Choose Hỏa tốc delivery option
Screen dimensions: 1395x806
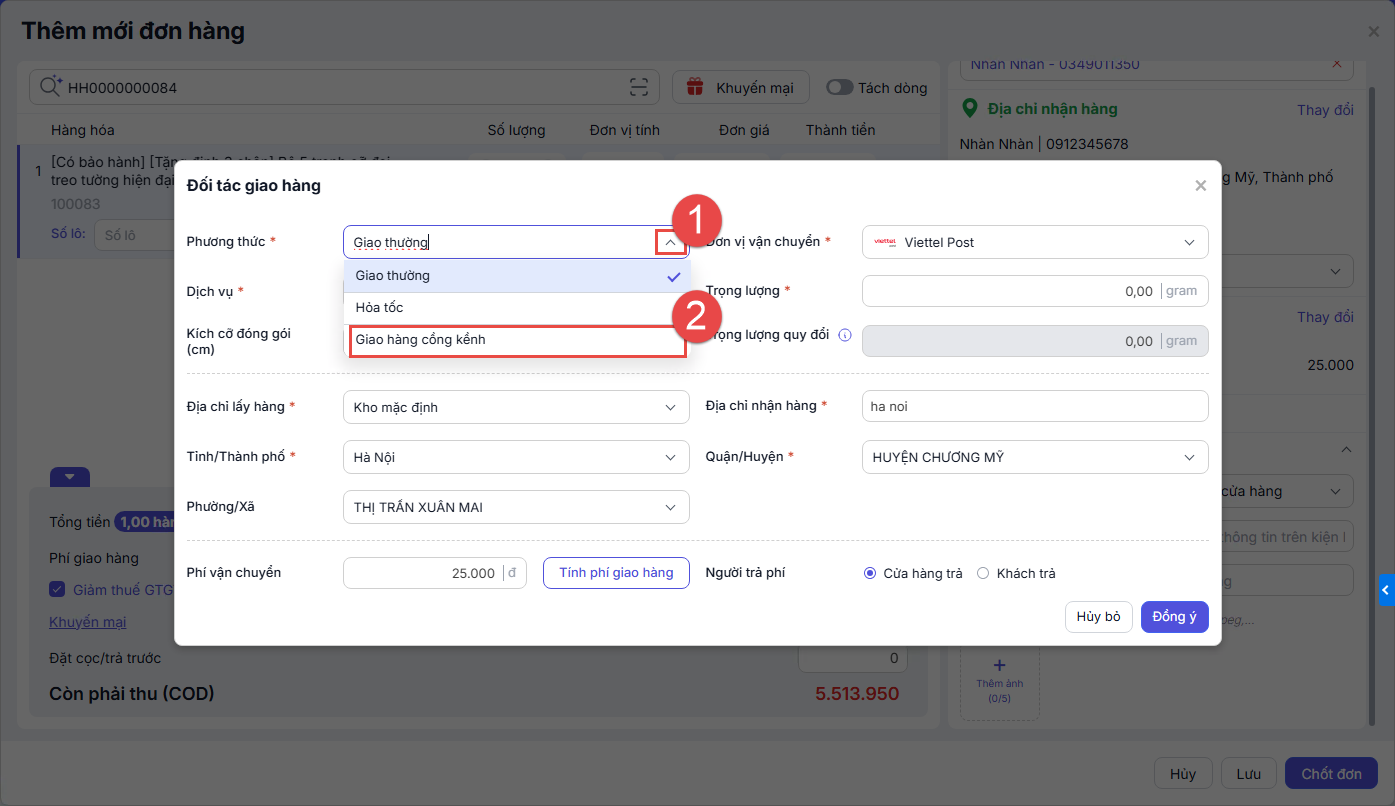tap(516, 308)
